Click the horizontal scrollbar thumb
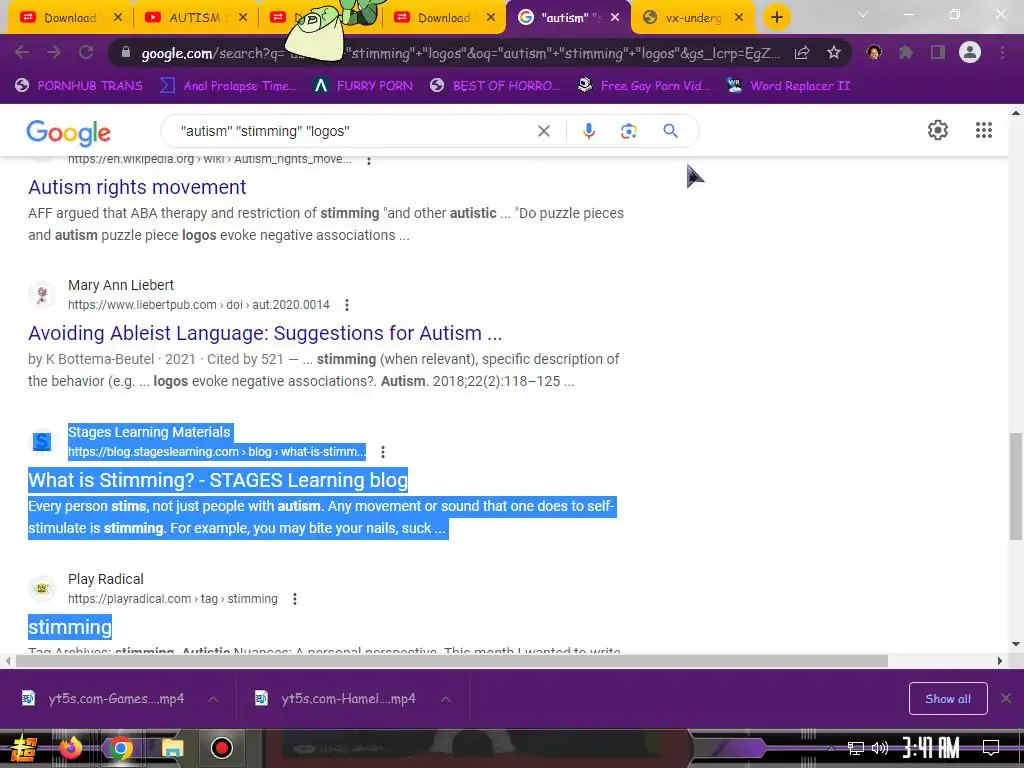The height and width of the screenshot is (768, 1024). (x=451, y=661)
